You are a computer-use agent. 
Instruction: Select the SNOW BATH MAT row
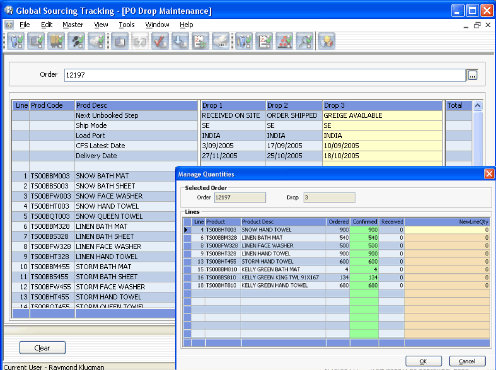pos(94,176)
